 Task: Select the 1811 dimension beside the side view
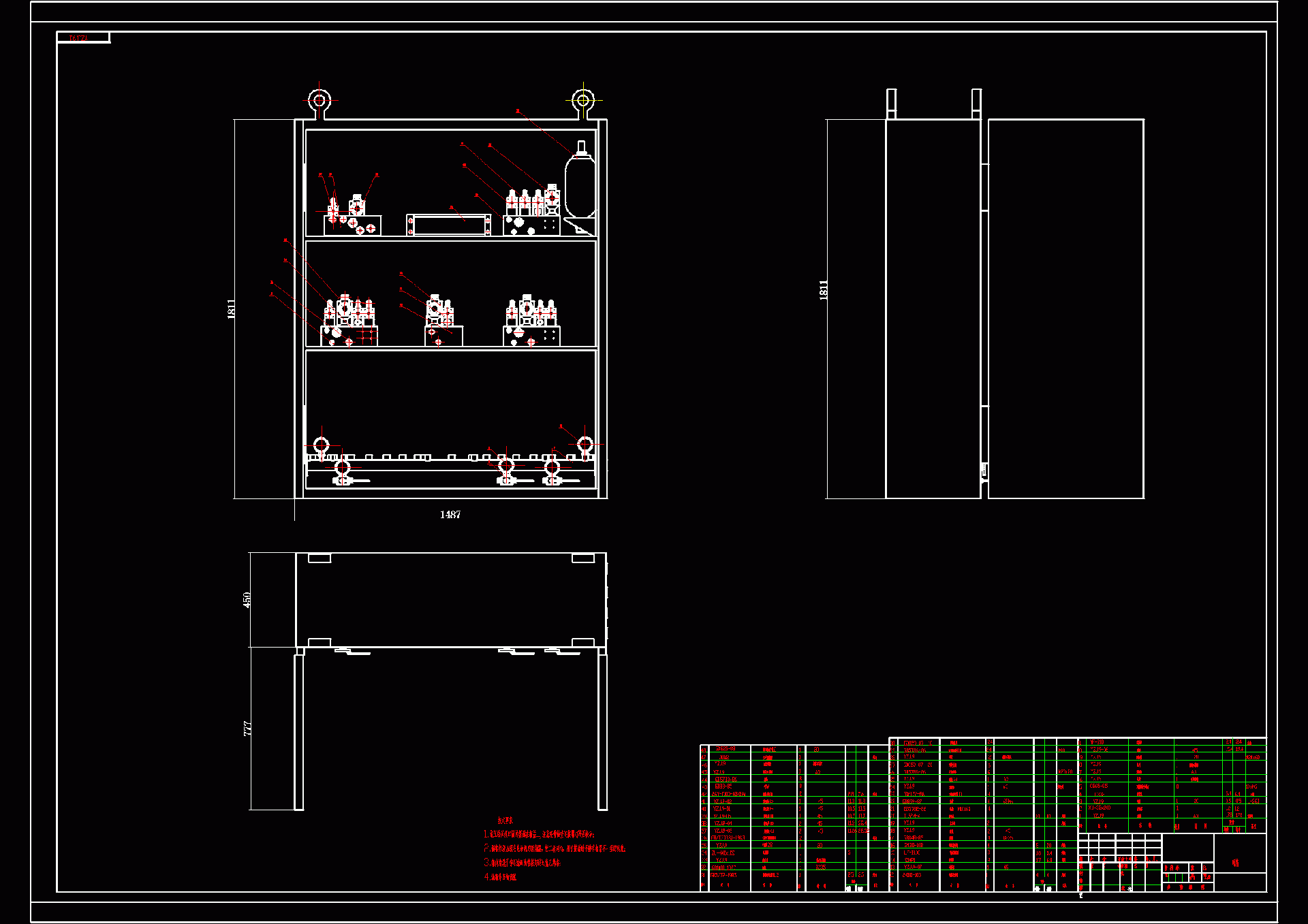point(824,289)
